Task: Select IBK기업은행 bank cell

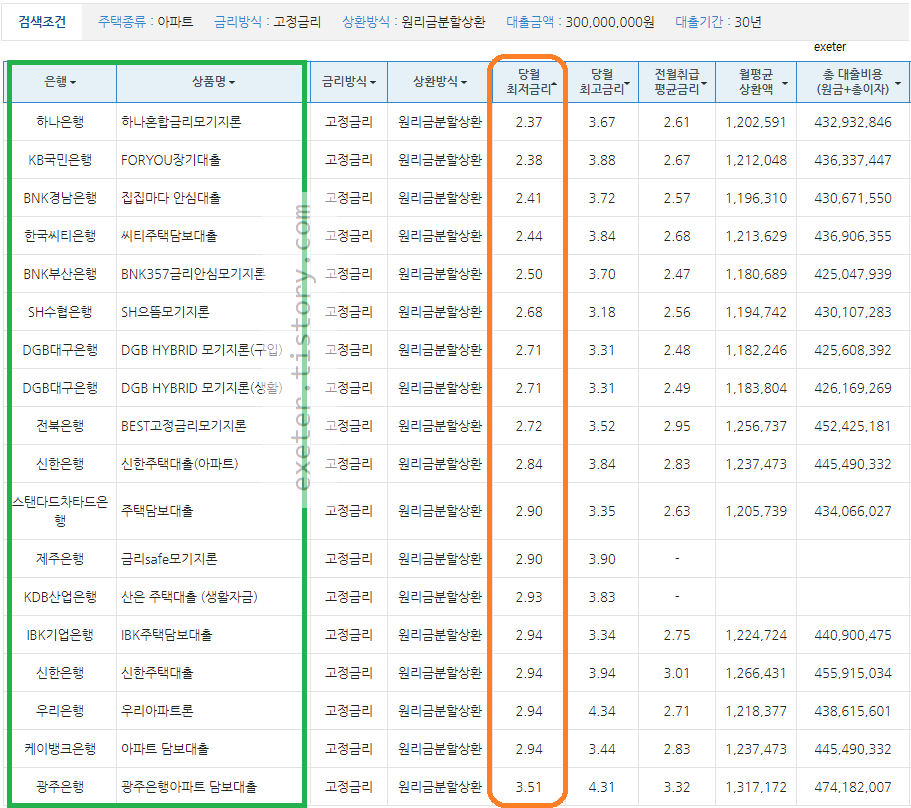Action: coord(60,635)
